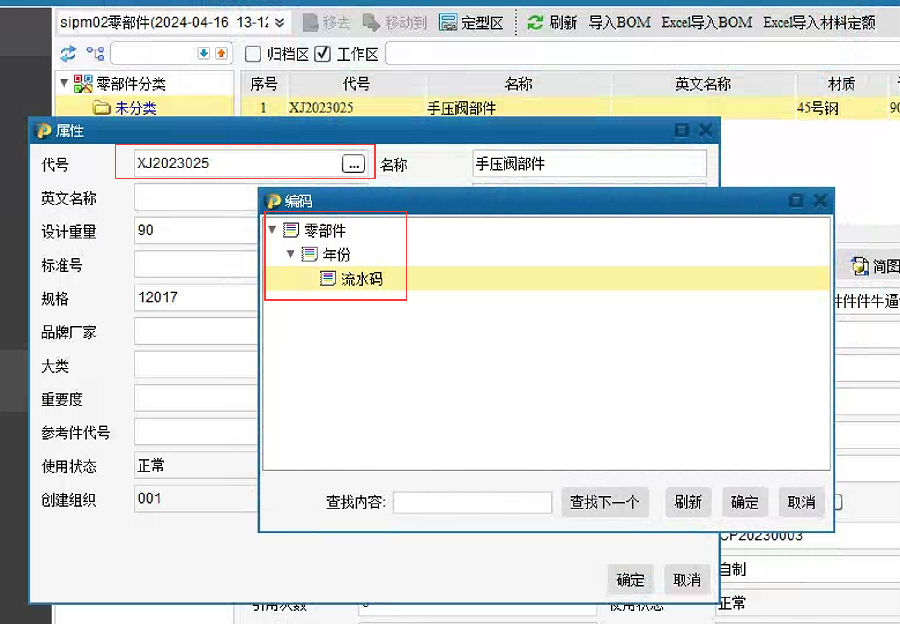Click table cell XJ2023025 in row 1
This screenshot has height=624, width=900.
click(321, 107)
